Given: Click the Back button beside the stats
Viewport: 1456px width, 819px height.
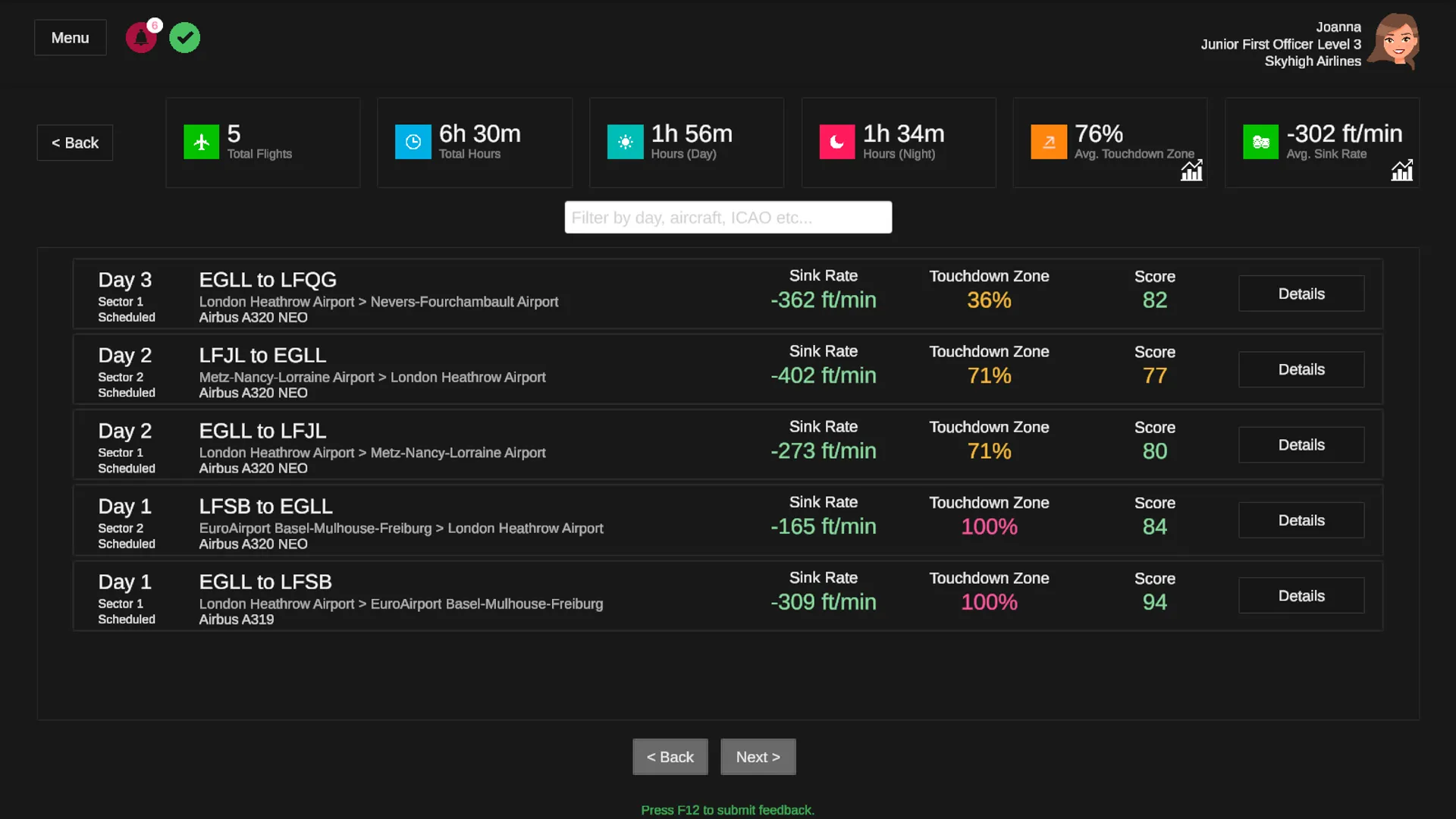Looking at the screenshot, I should coord(74,143).
